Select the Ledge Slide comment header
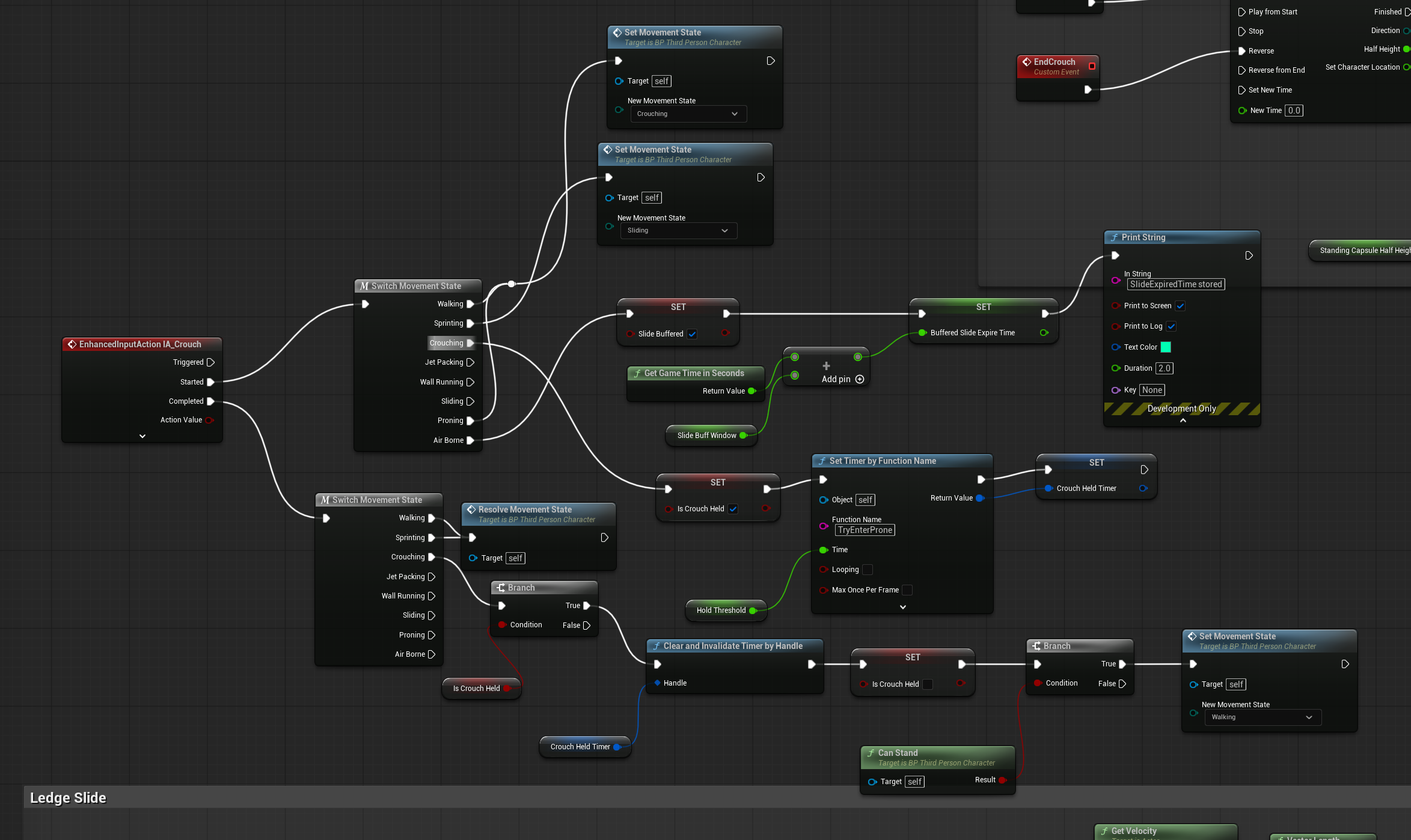The height and width of the screenshot is (840, 1411). 68,798
